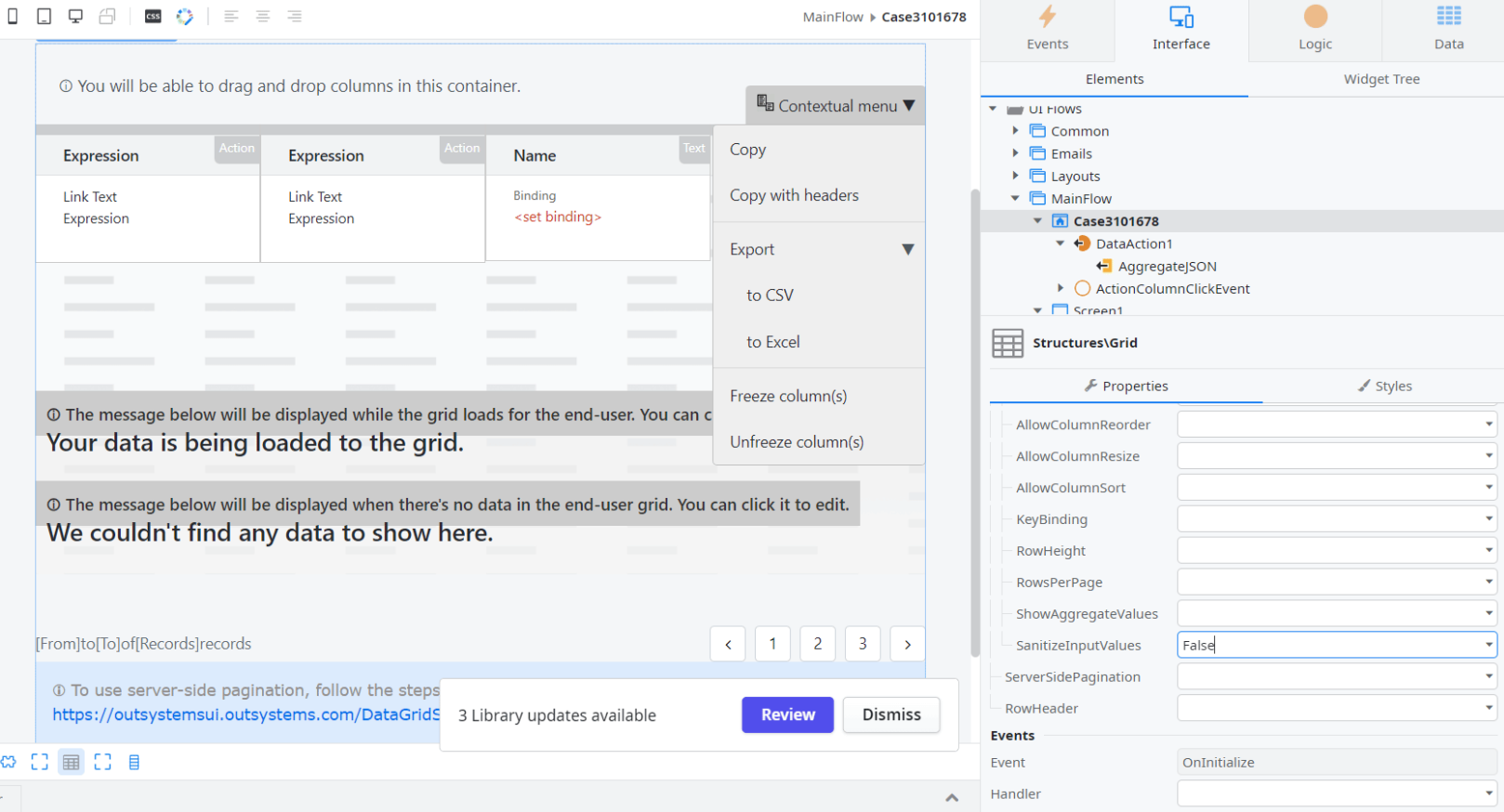
Task: Select AggregateJSON in the tree
Action: [x=1167, y=267]
